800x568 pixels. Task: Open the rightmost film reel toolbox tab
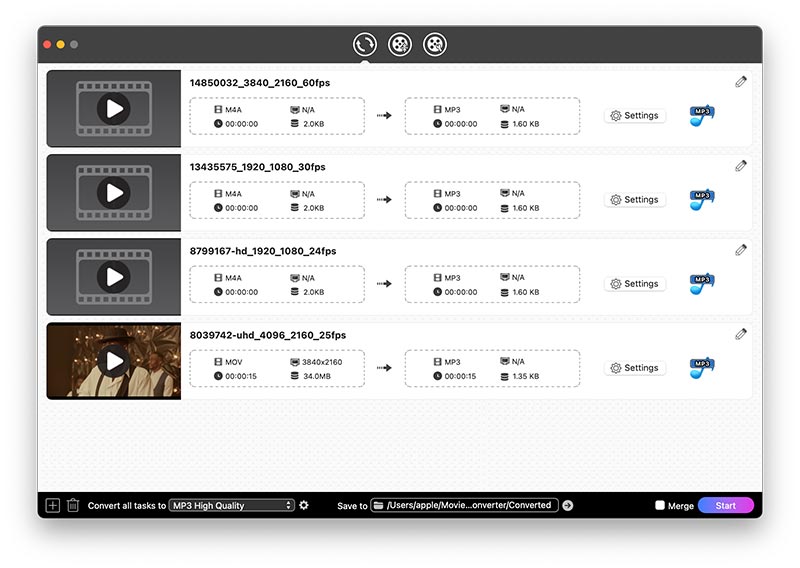click(434, 44)
